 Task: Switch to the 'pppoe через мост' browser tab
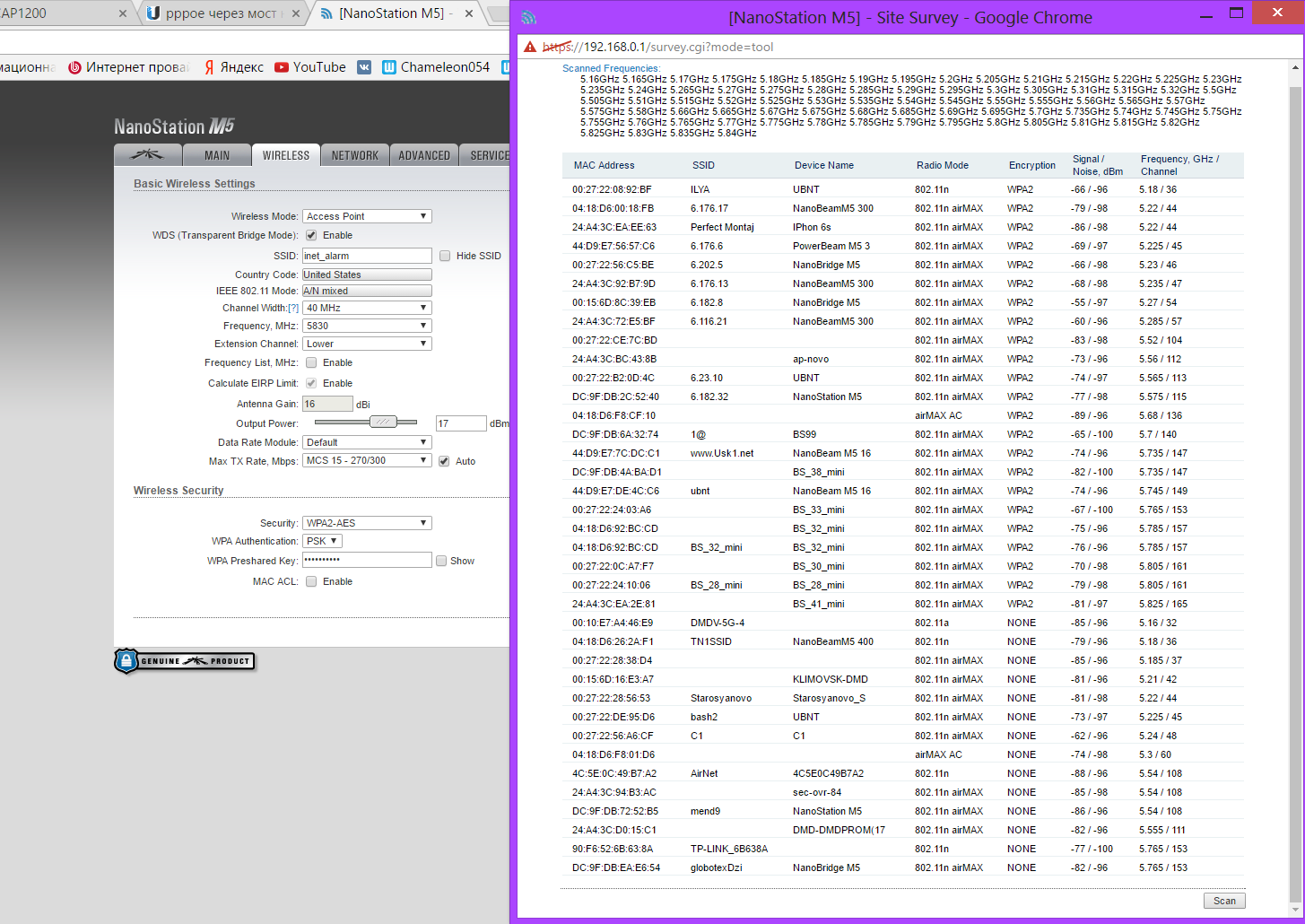[x=222, y=13]
